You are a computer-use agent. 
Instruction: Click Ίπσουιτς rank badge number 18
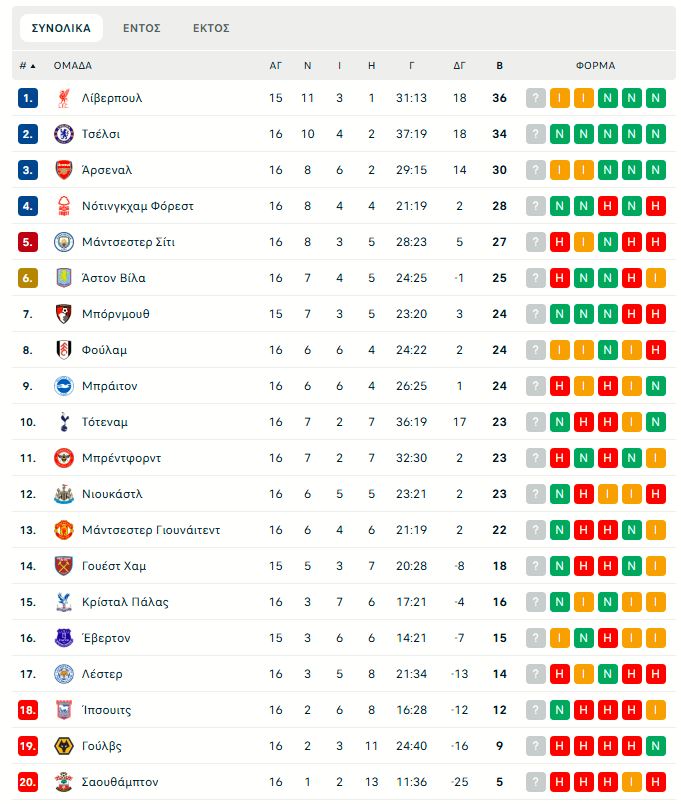(28, 710)
